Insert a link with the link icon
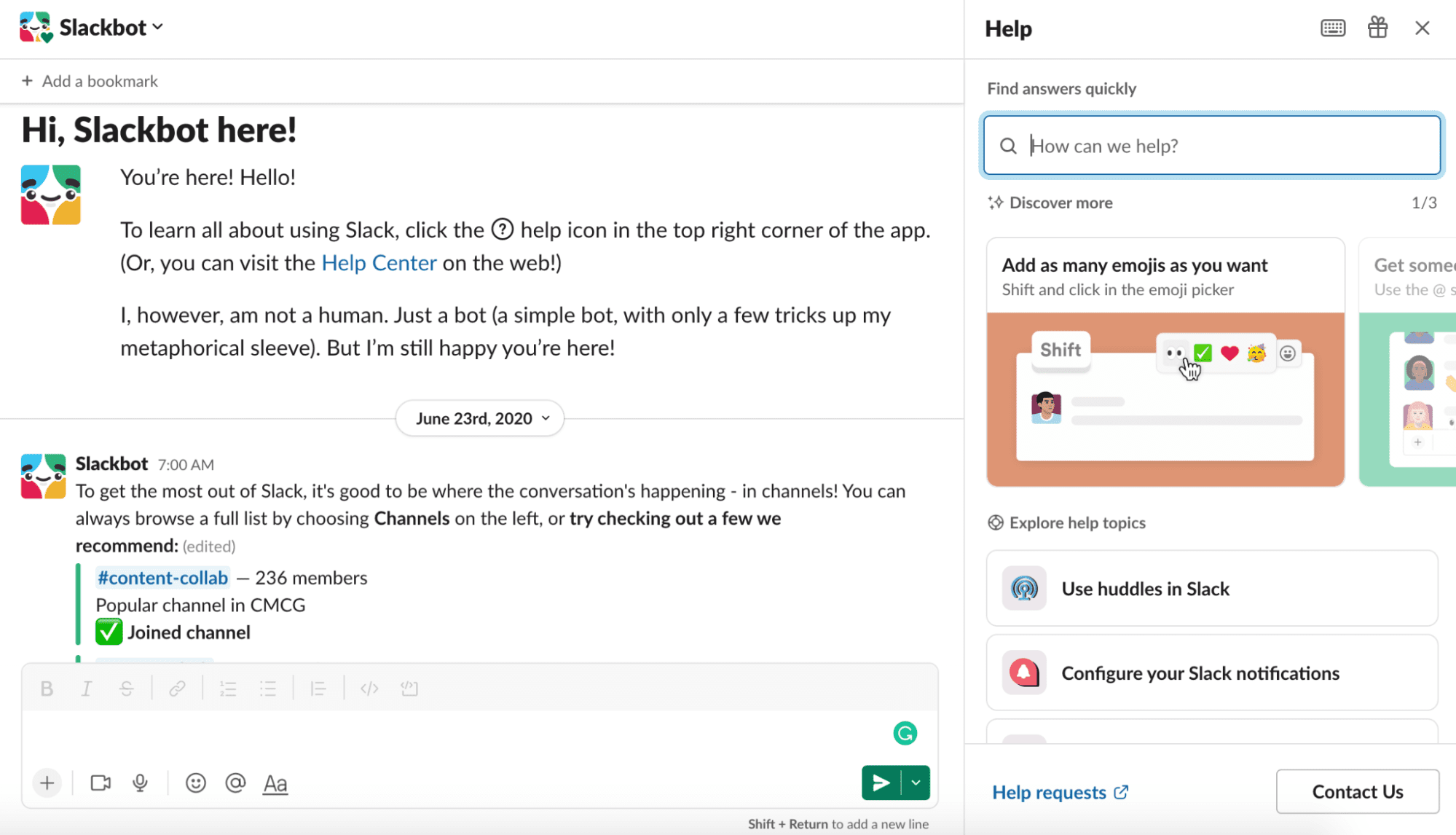This screenshot has height=835, width=1456. (177, 689)
